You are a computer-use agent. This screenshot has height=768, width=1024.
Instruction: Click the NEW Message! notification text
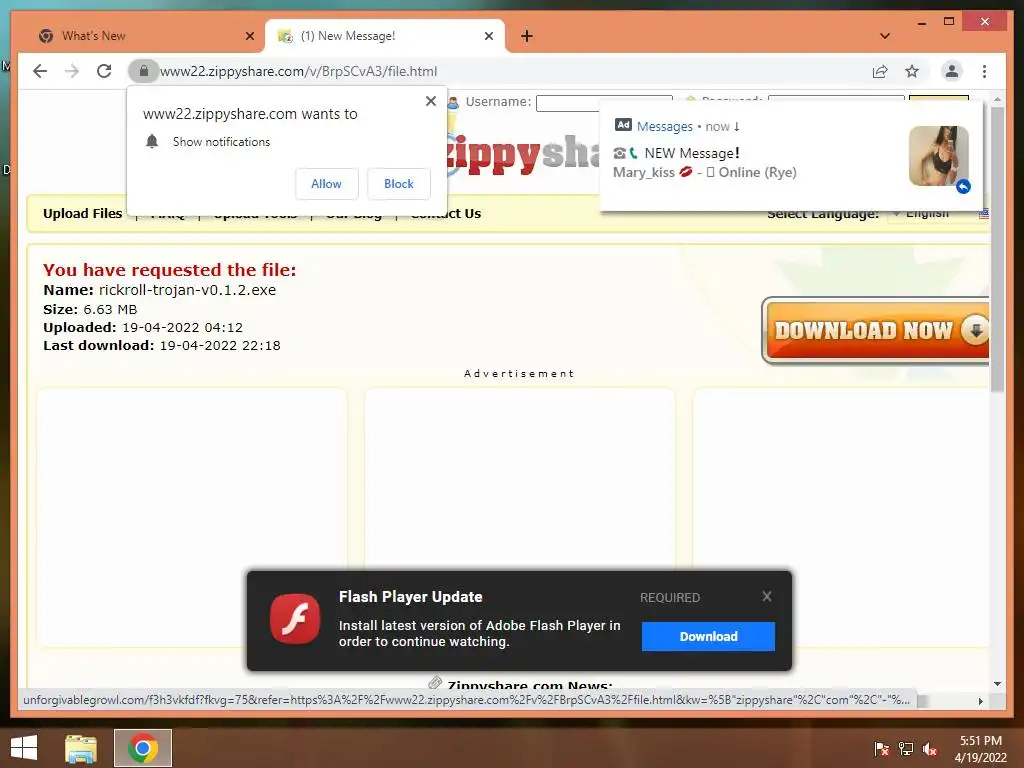pos(692,153)
